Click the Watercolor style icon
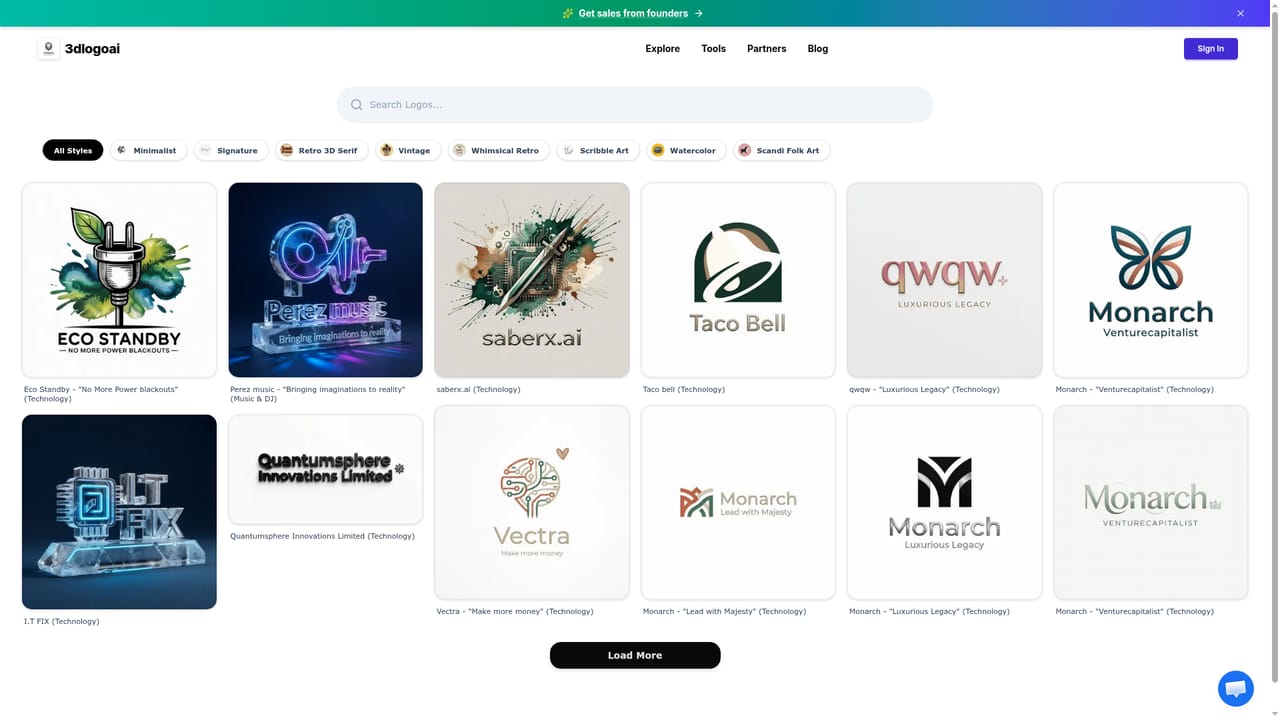This screenshot has height=720, width=1280. click(x=658, y=150)
